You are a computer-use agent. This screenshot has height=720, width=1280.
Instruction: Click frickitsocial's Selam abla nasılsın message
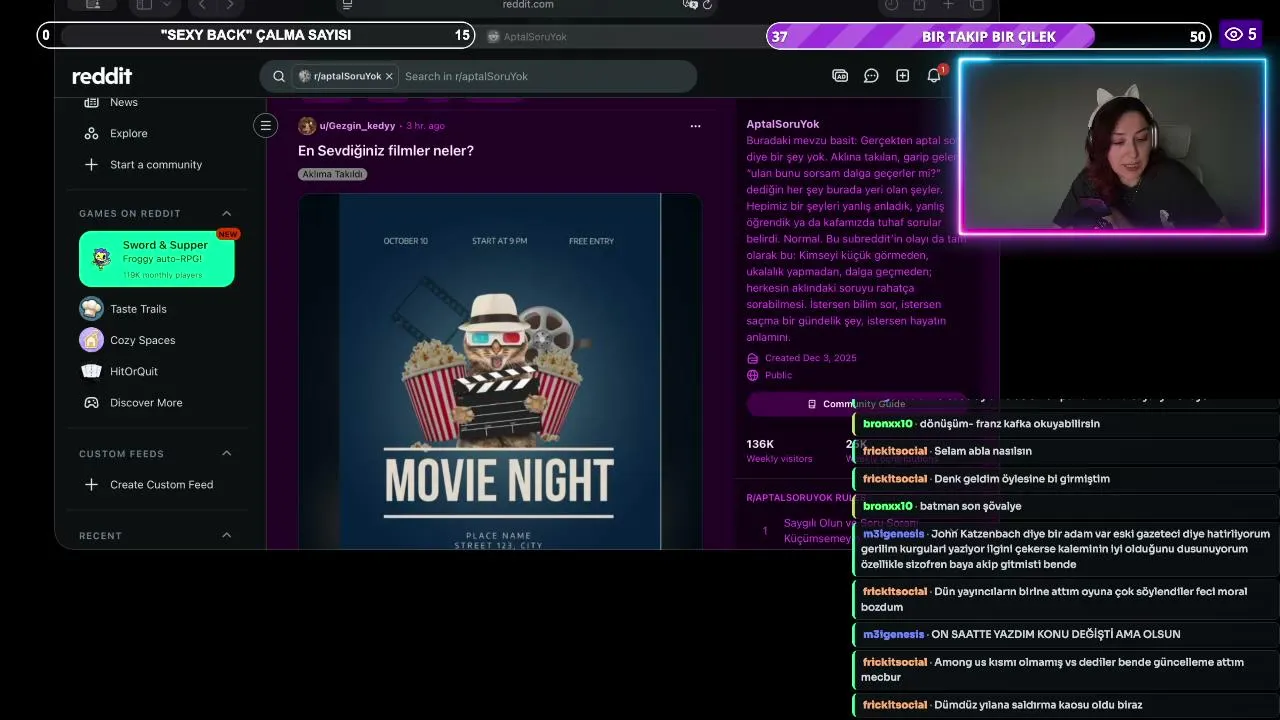[x=1065, y=451]
